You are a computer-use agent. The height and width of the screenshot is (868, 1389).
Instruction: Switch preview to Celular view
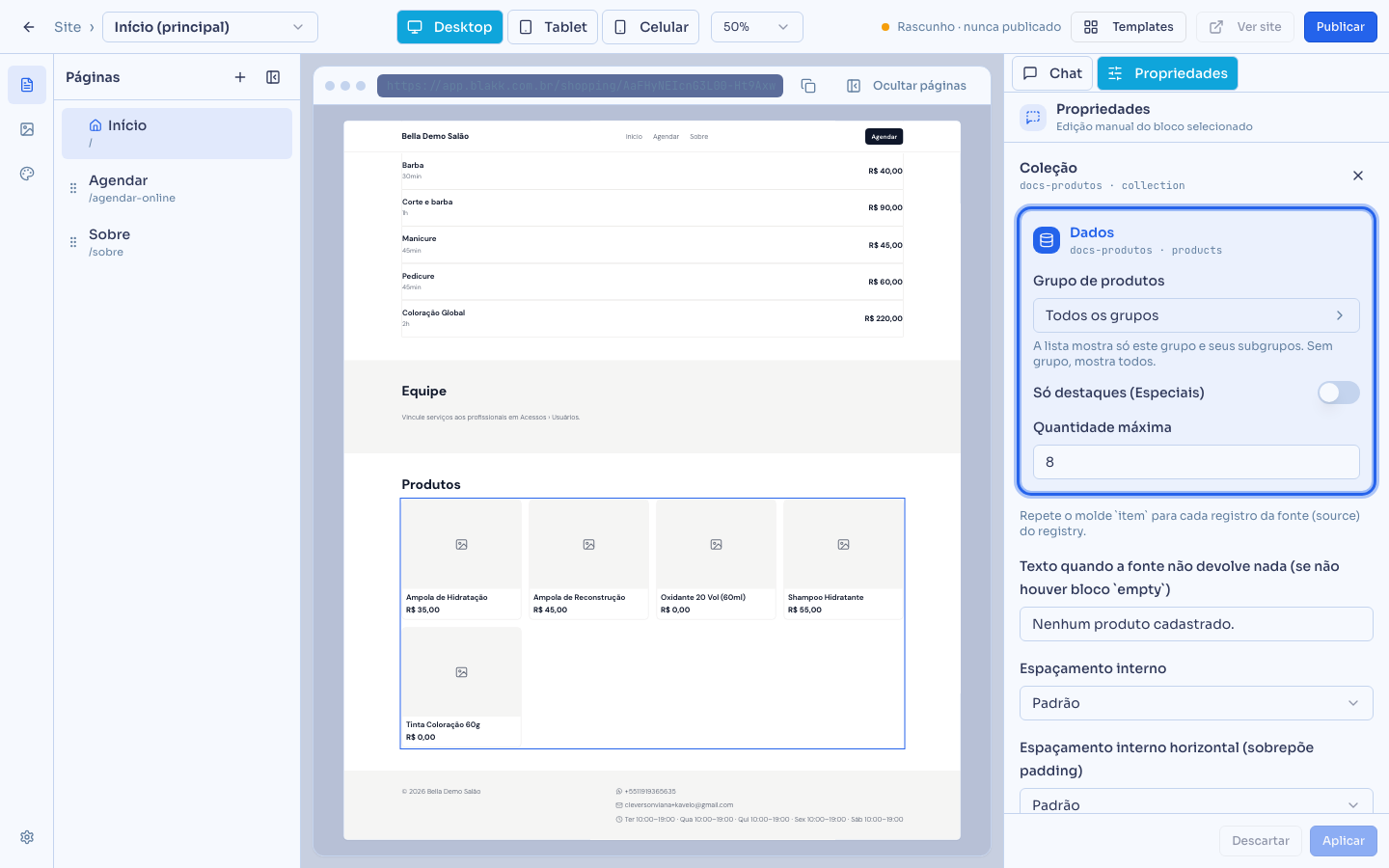pyautogui.click(x=651, y=27)
